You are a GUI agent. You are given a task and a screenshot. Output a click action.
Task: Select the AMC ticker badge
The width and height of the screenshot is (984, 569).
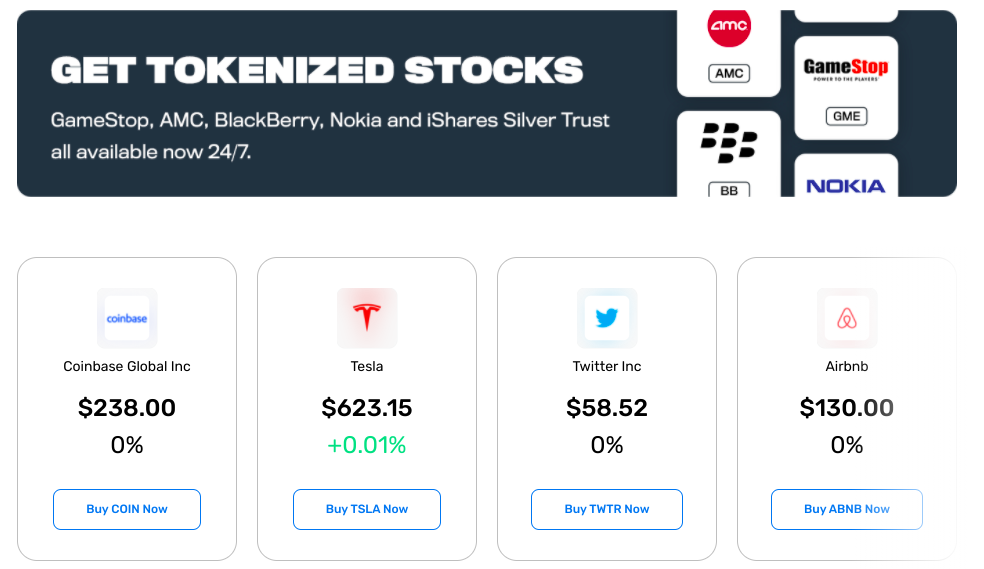click(x=729, y=73)
